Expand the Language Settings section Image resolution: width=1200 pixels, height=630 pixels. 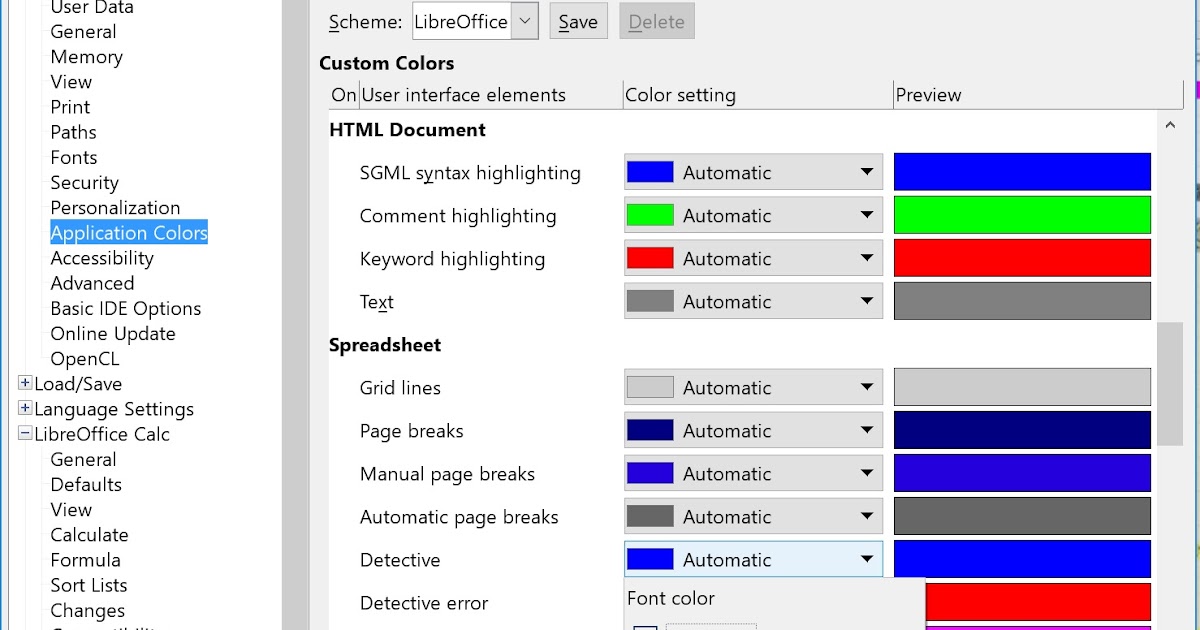[x=25, y=409]
